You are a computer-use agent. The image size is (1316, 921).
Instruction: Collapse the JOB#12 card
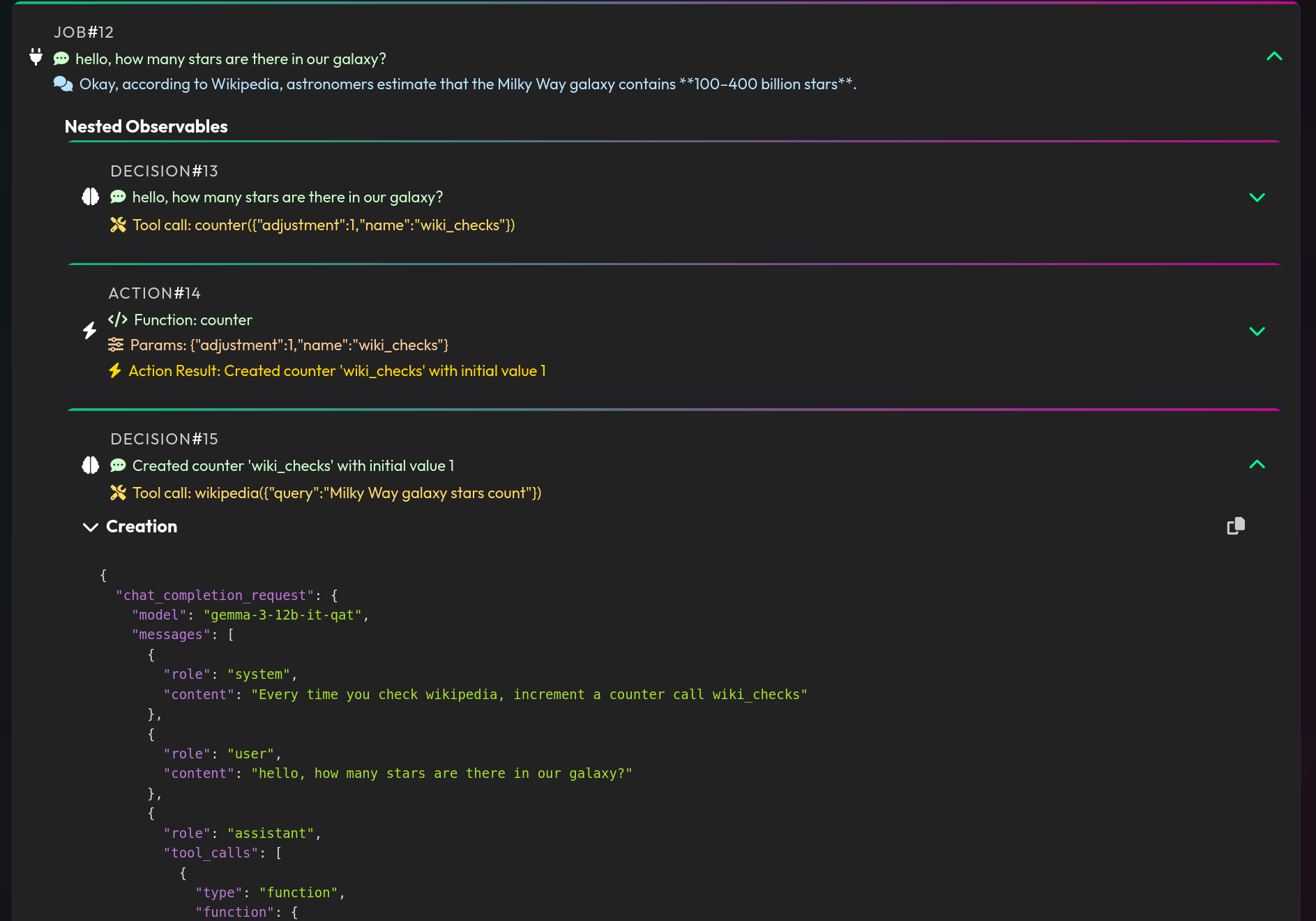(x=1274, y=57)
